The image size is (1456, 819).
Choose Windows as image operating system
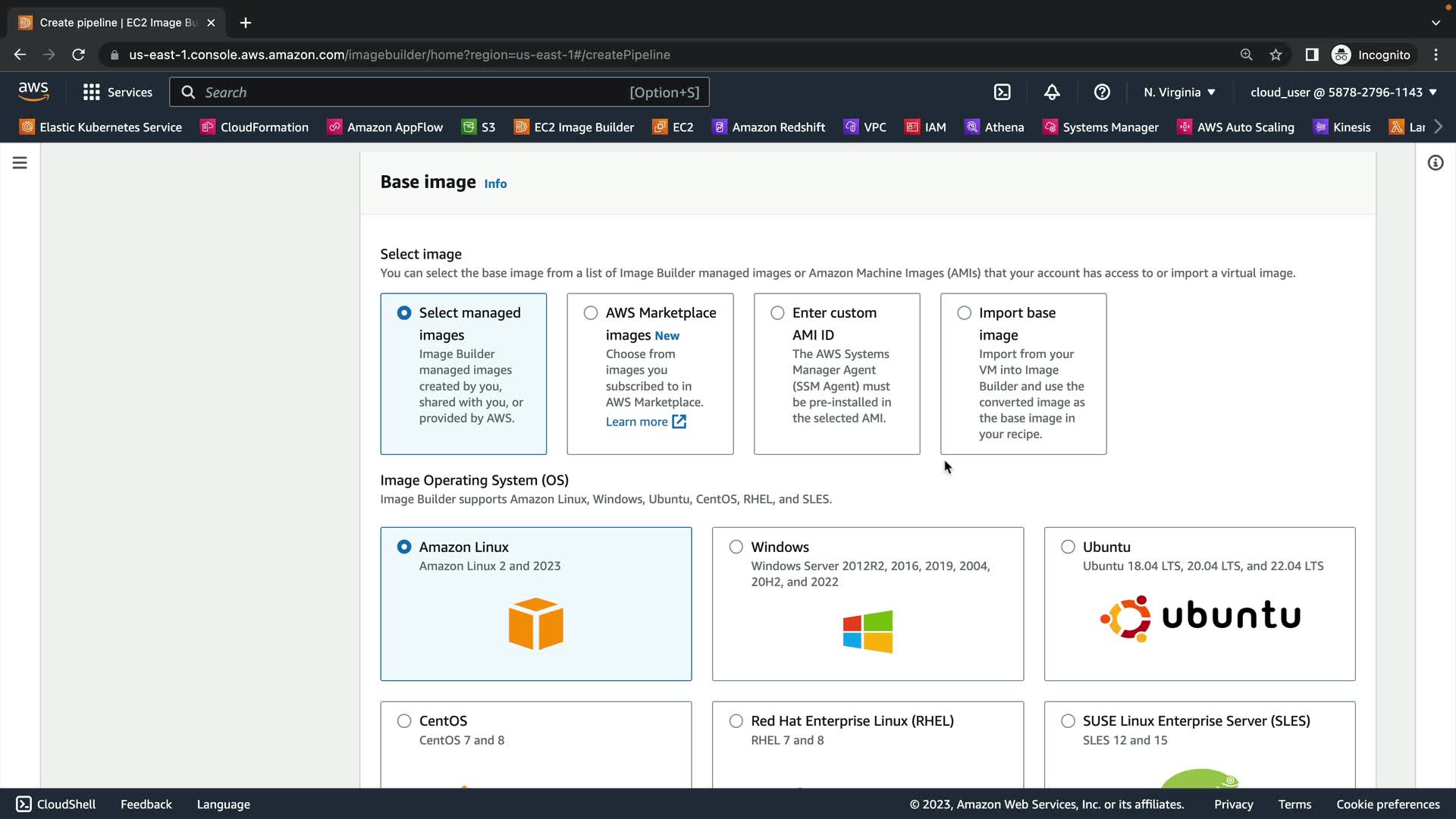736,547
